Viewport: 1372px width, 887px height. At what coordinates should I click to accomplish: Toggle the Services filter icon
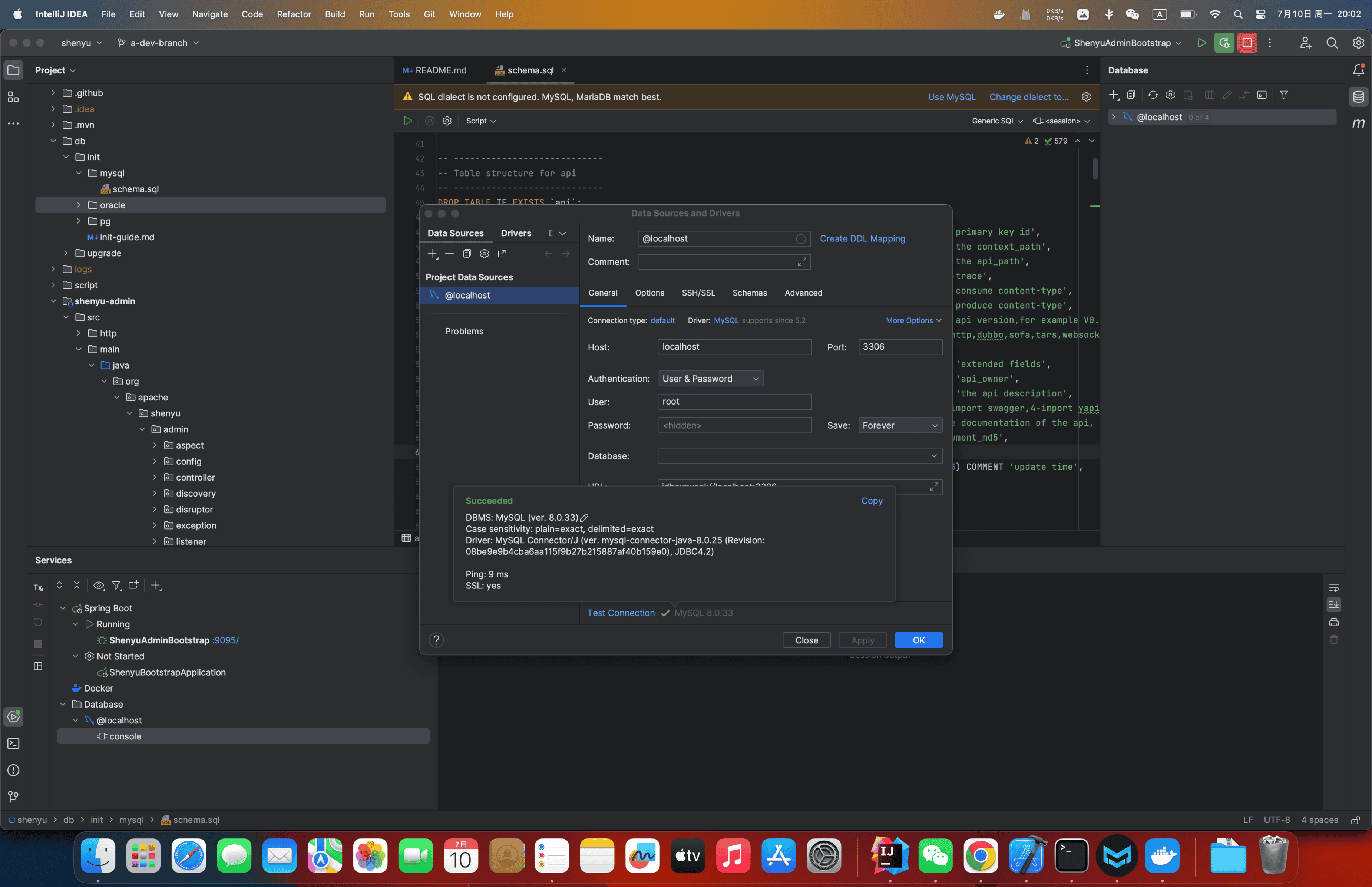[x=116, y=586]
